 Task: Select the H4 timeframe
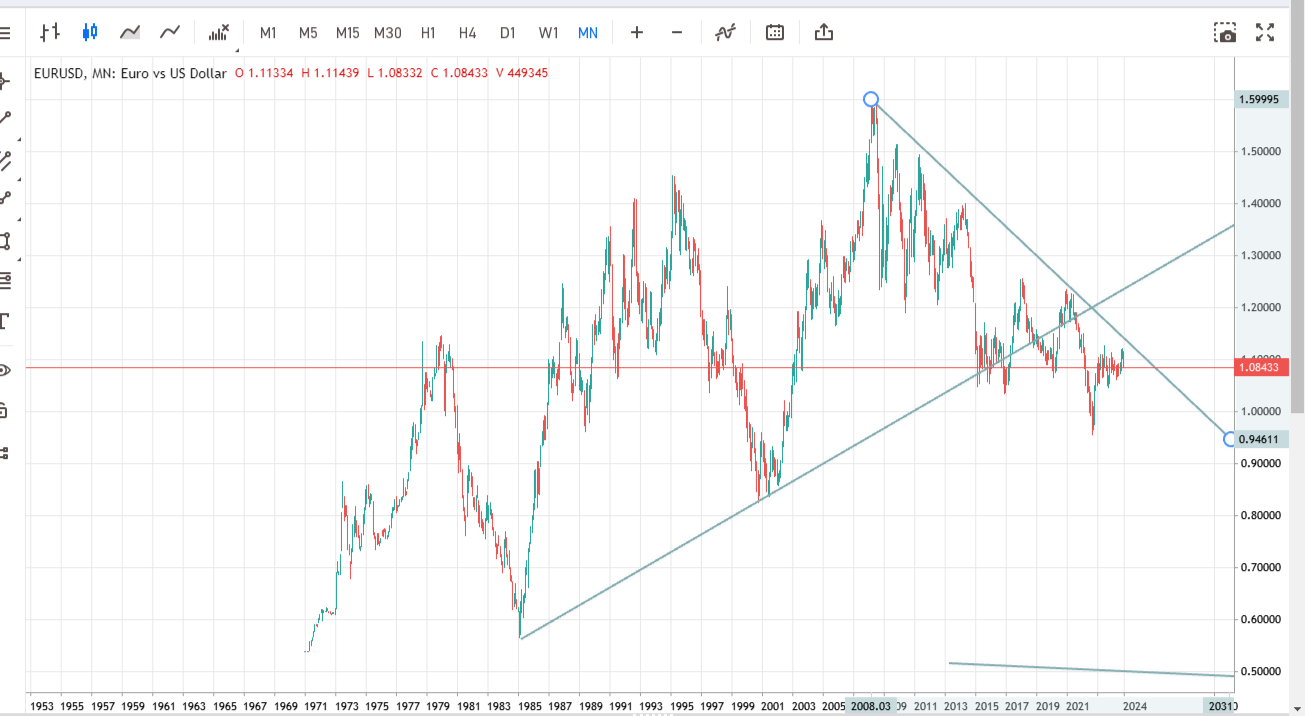click(x=468, y=33)
